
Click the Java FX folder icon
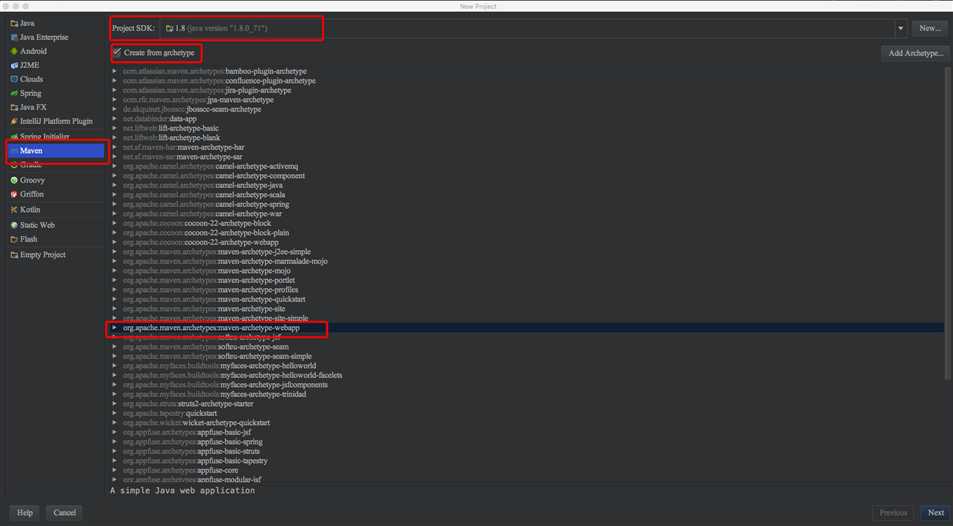coord(14,107)
